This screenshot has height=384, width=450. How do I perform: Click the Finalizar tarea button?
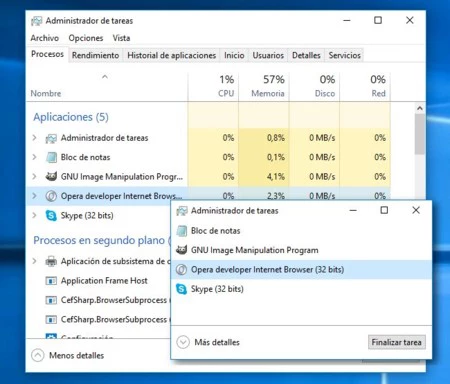(396, 342)
